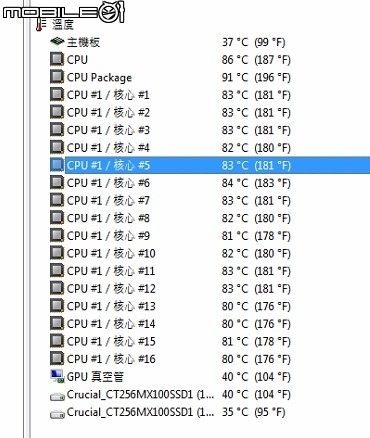Screen dimensions: 370x438
Task: Click the 80 °C value of 核心 #13
Action: 256,306
